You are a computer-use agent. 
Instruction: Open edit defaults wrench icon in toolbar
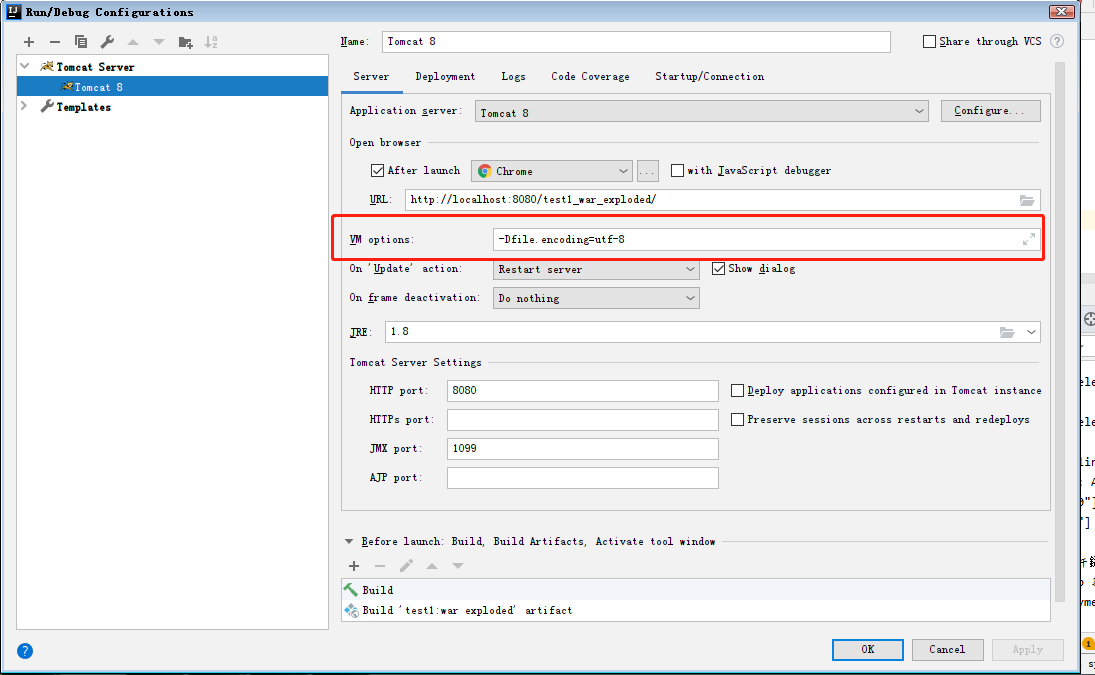[107, 43]
